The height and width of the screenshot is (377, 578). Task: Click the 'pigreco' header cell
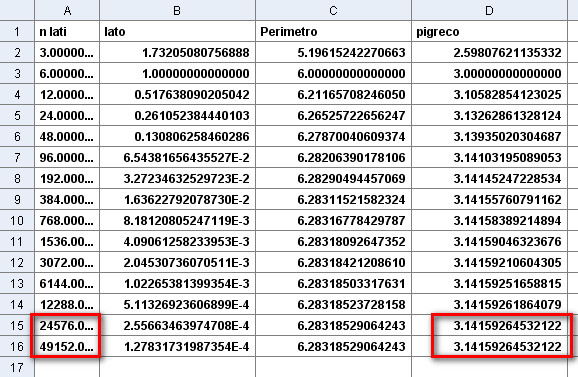tap(489, 31)
